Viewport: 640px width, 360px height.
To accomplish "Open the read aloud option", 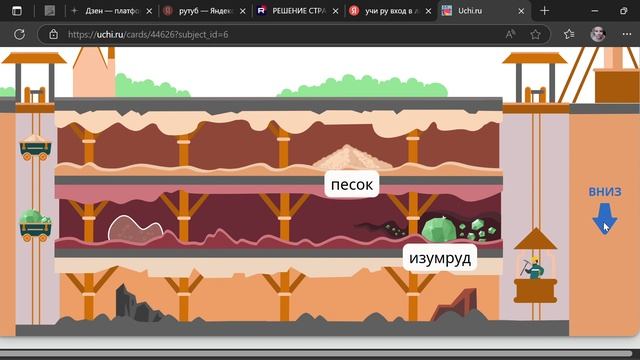I will tap(510, 34).
